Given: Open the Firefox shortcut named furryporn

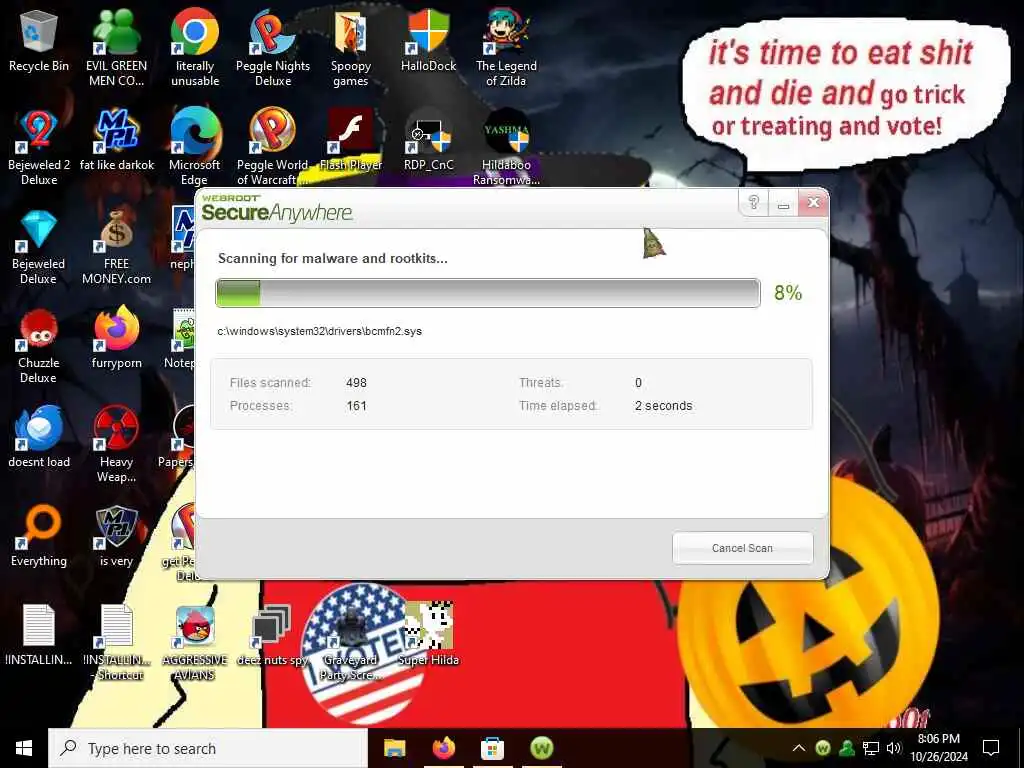Looking at the screenshot, I should point(116,339).
